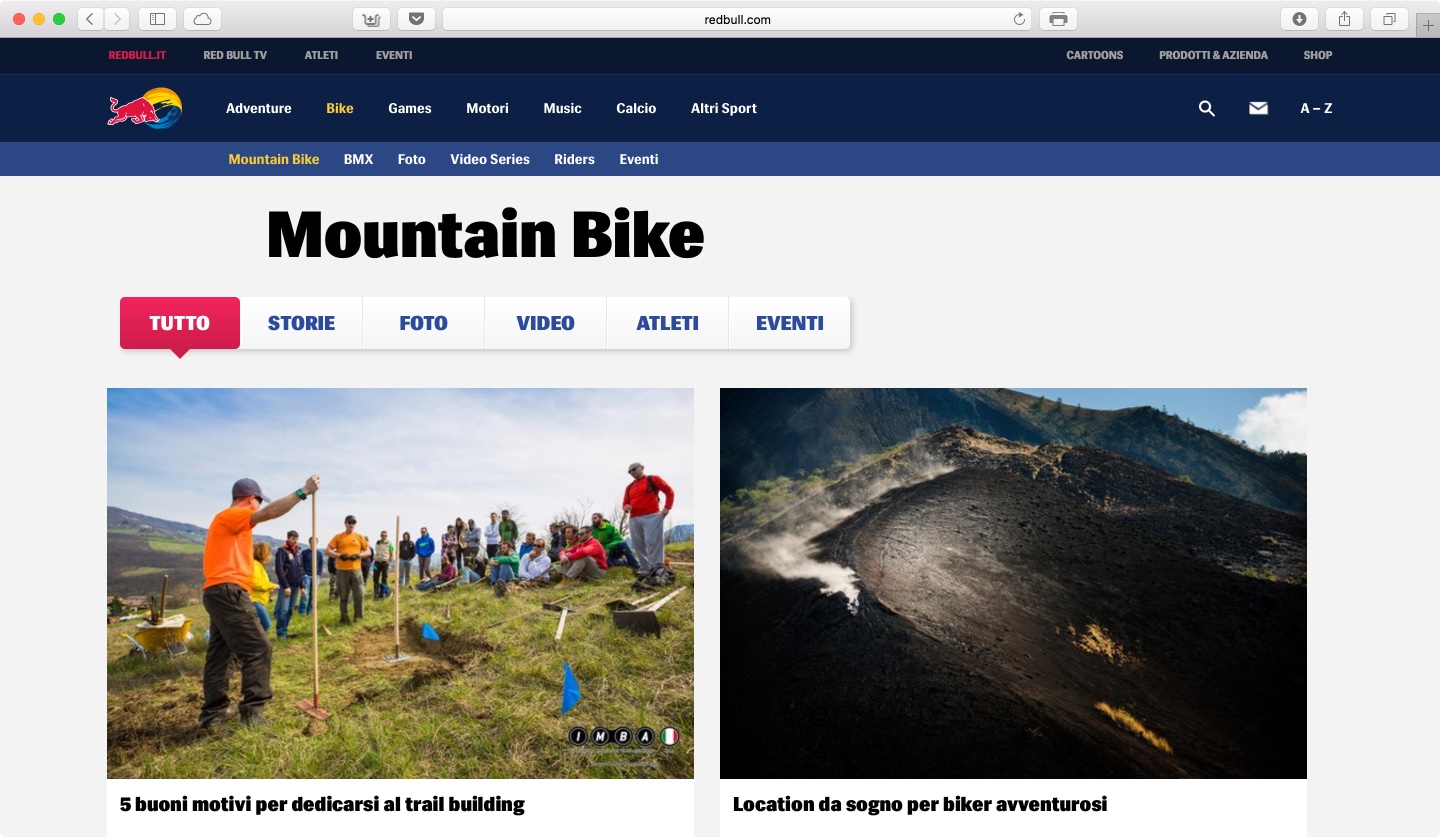This screenshot has width=1440, height=837.
Task: Select Video Series in sub-navigation
Action: click(490, 159)
